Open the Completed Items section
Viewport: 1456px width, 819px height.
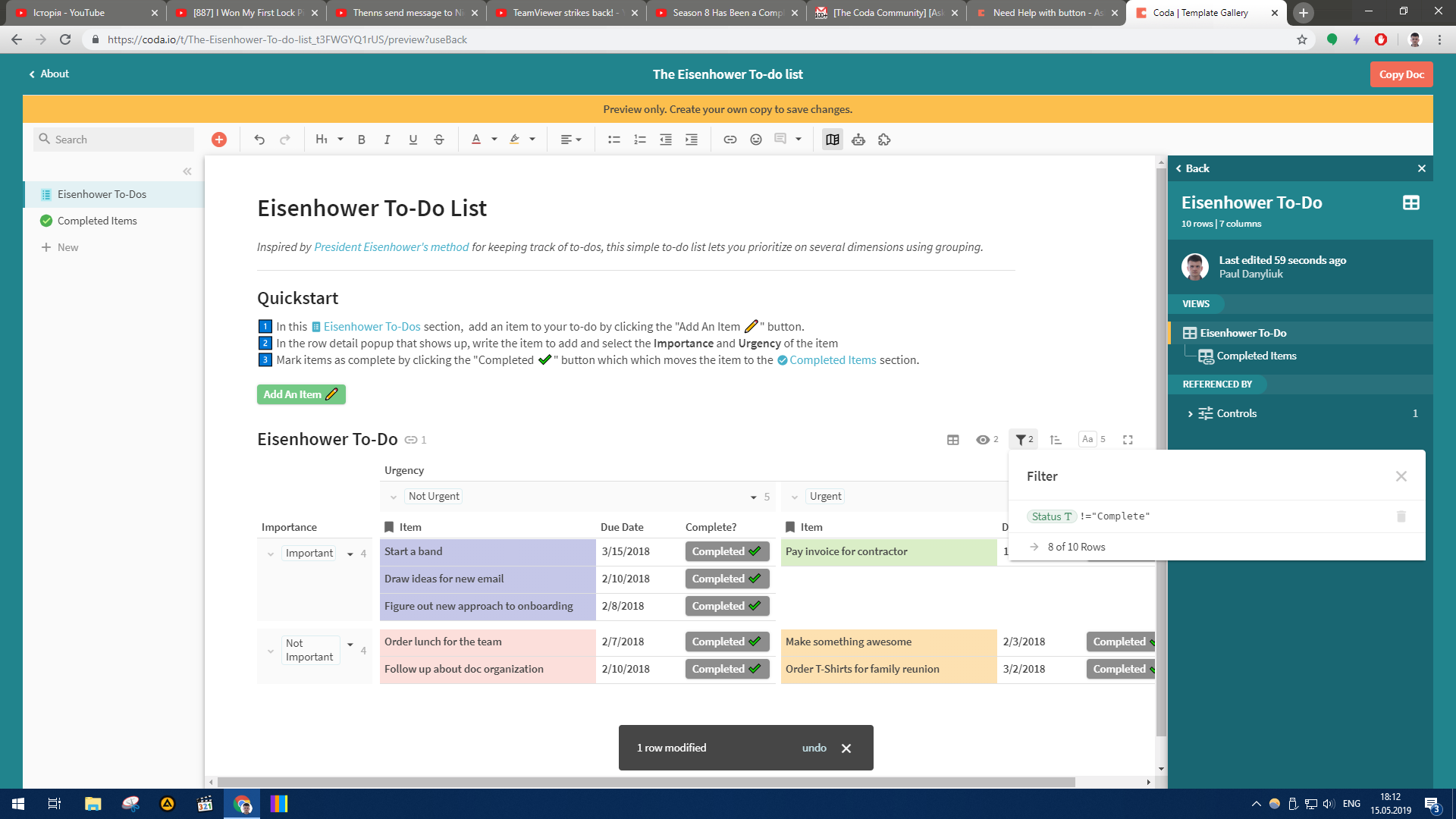(x=97, y=221)
